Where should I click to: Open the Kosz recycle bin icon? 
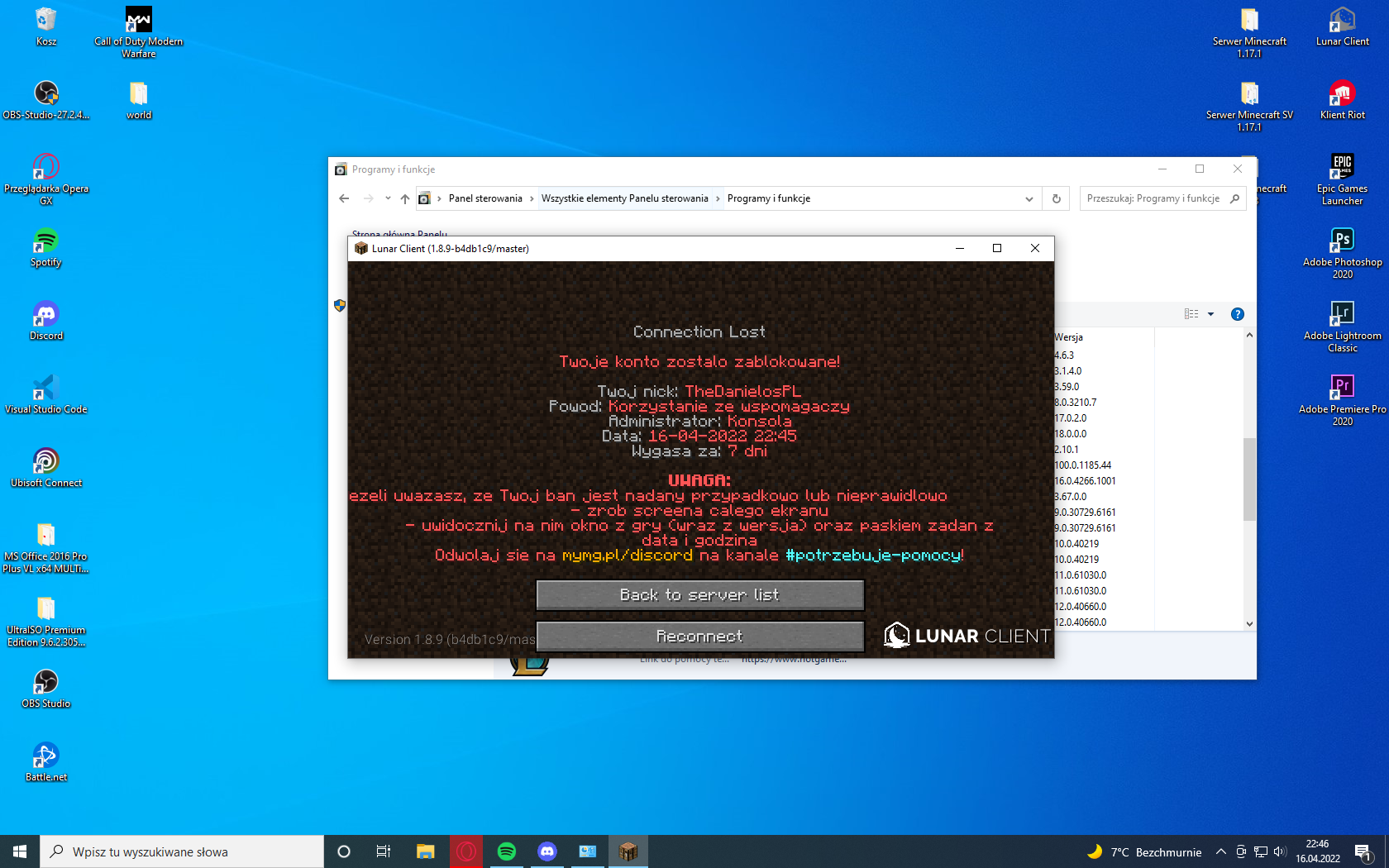[x=46, y=26]
